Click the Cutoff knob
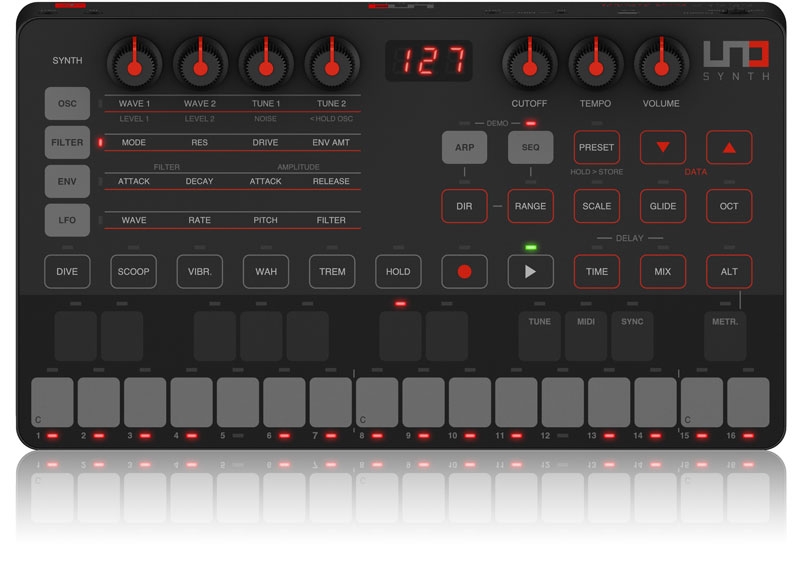Viewport: 800px width, 572px height. (529, 65)
